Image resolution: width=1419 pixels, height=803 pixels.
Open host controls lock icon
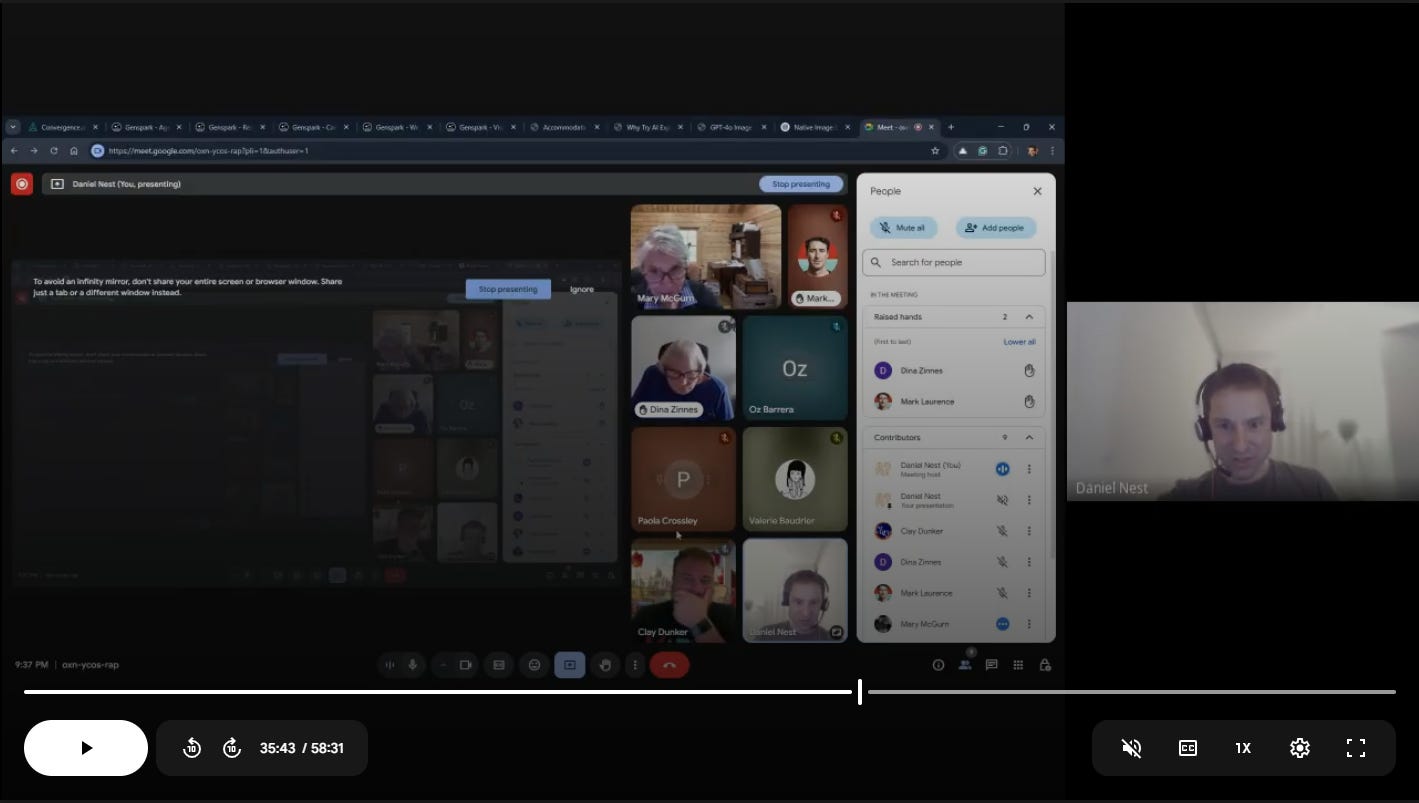tap(1045, 665)
